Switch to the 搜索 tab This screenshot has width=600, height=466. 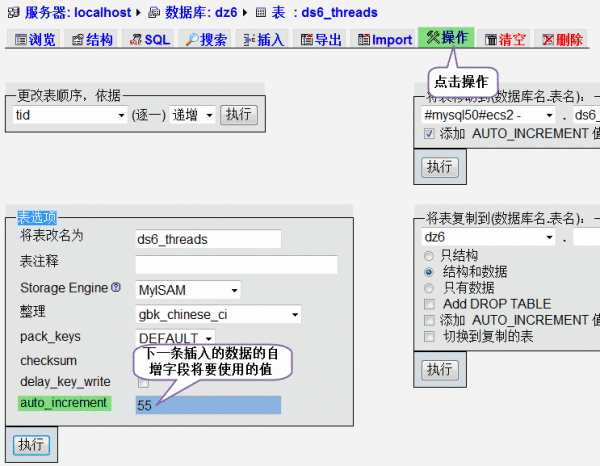pyautogui.click(x=205, y=39)
